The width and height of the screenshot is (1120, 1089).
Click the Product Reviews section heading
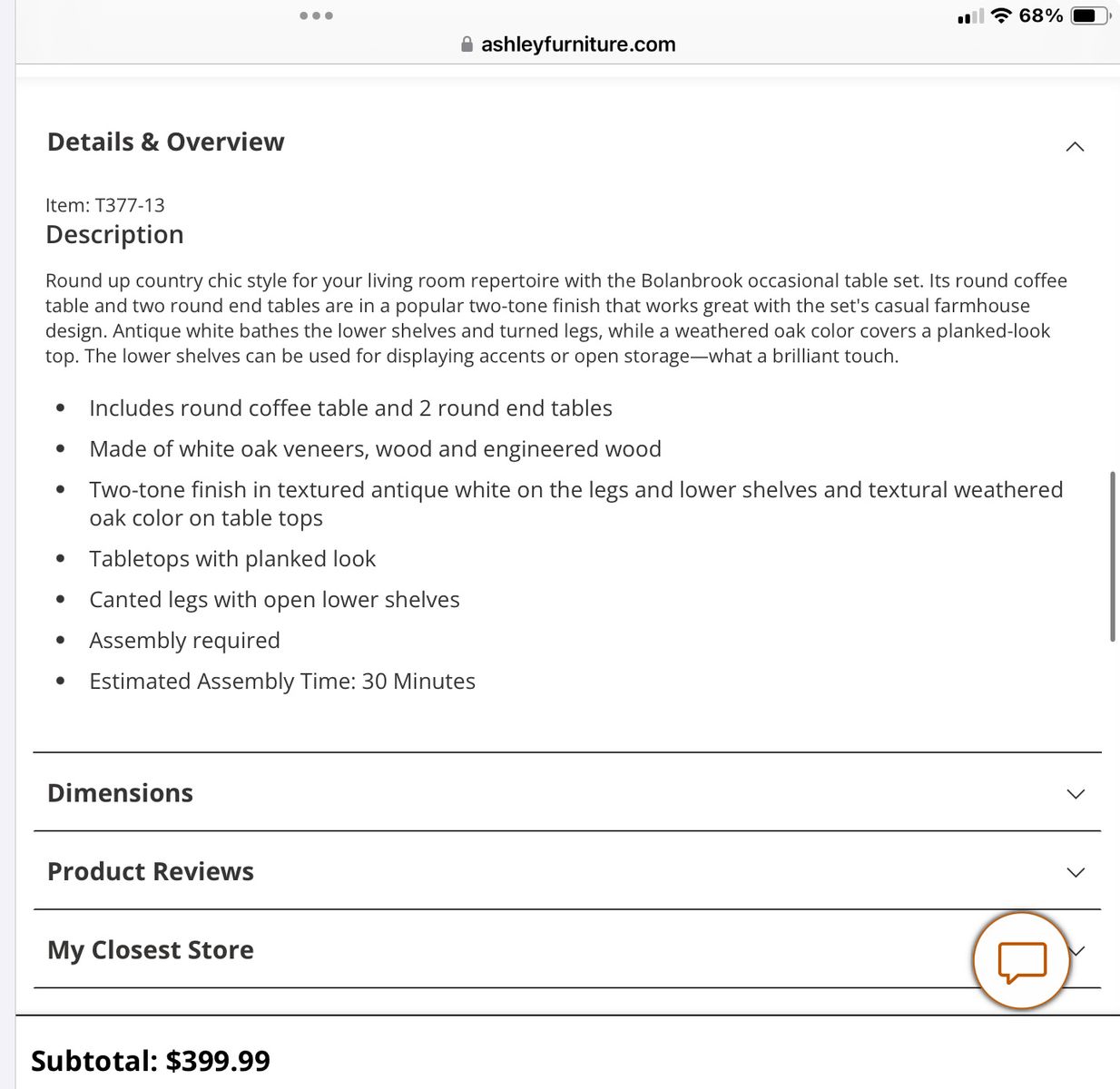pyautogui.click(x=151, y=871)
